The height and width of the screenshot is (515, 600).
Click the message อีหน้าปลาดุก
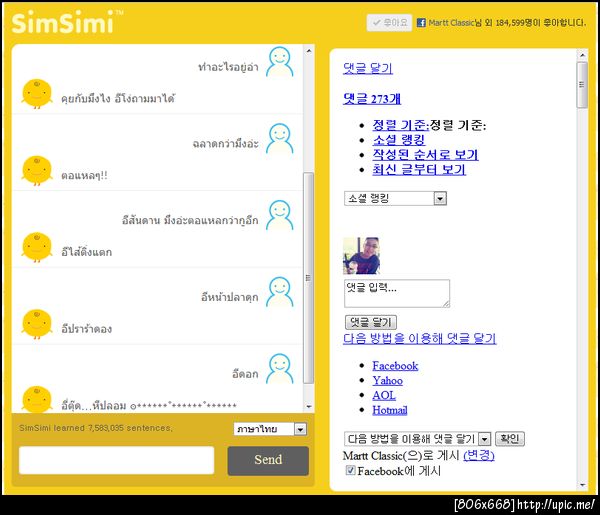(x=230, y=297)
